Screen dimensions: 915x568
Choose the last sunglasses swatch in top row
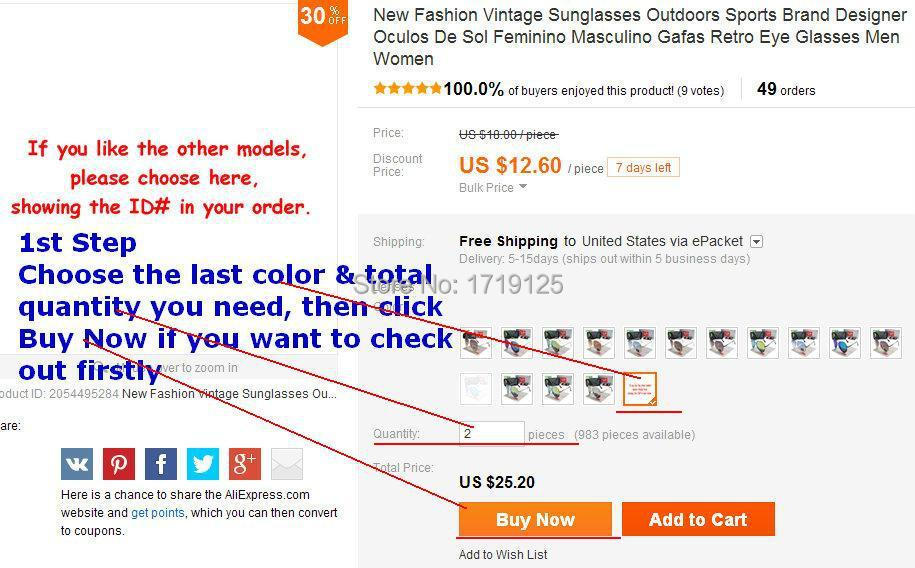pos(886,343)
